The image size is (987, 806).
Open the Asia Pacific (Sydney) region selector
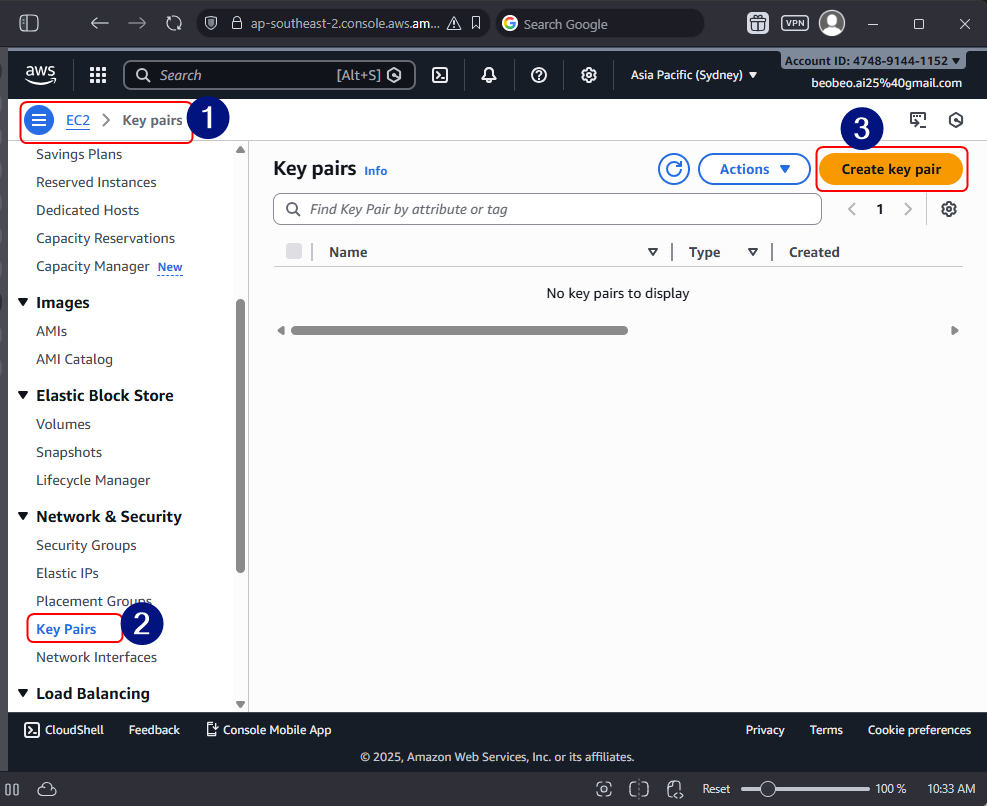(x=693, y=75)
